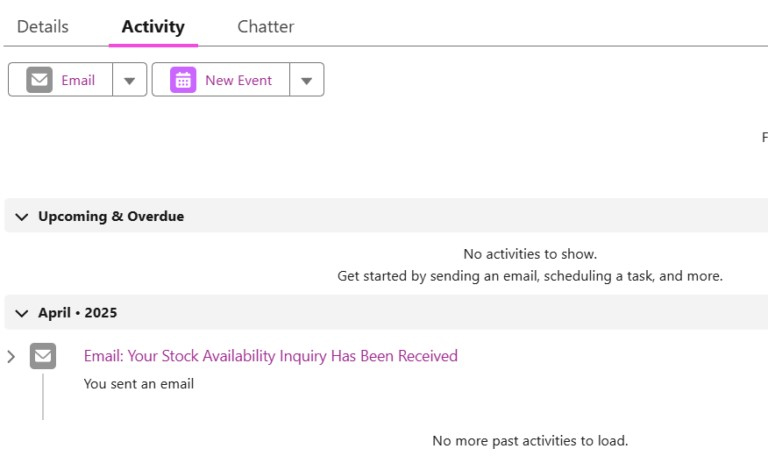
Task: Click the 'No more past activities to load' message
Action: coord(530,441)
